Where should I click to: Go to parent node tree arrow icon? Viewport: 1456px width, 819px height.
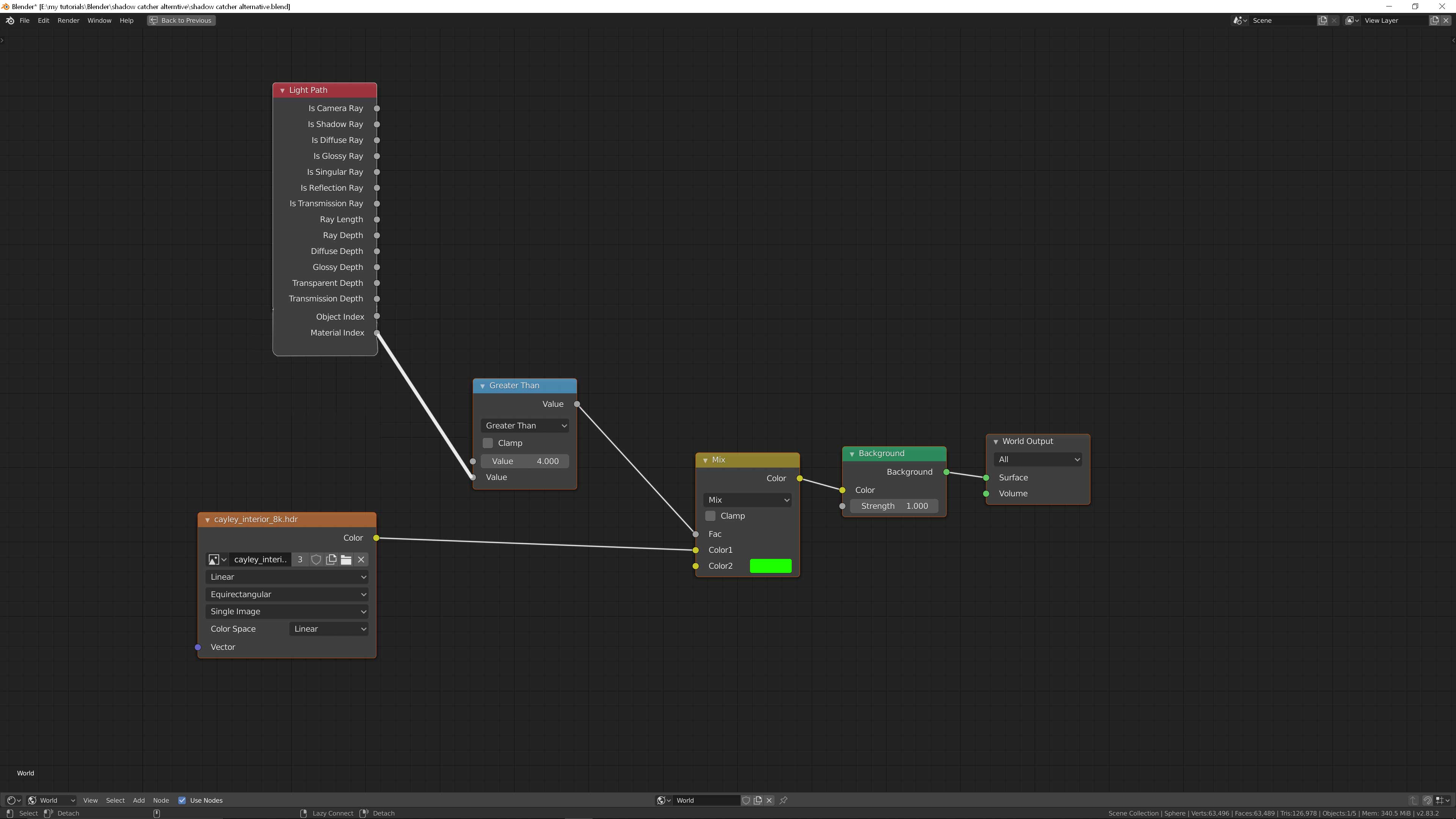click(1413, 800)
